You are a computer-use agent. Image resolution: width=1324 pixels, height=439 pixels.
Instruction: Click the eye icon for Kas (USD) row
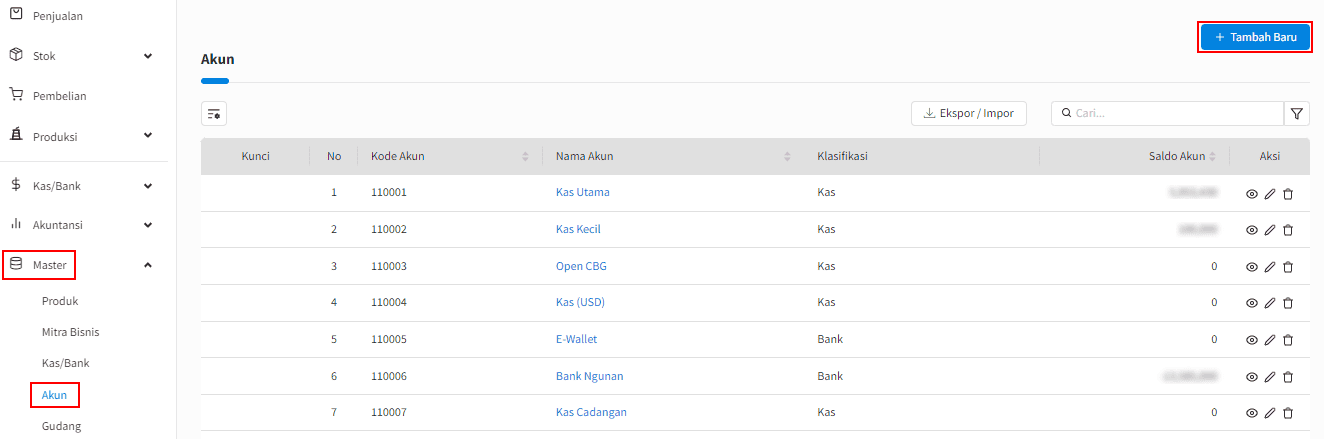click(x=1251, y=303)
